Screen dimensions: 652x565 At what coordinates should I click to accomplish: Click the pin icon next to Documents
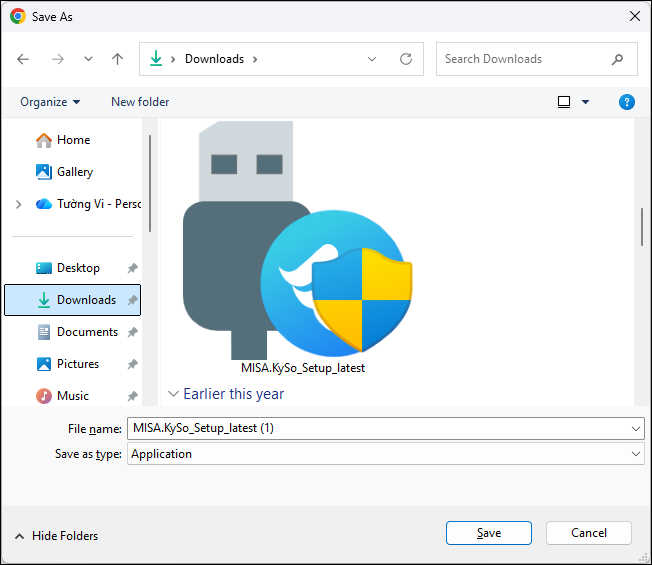pos(132,332)
